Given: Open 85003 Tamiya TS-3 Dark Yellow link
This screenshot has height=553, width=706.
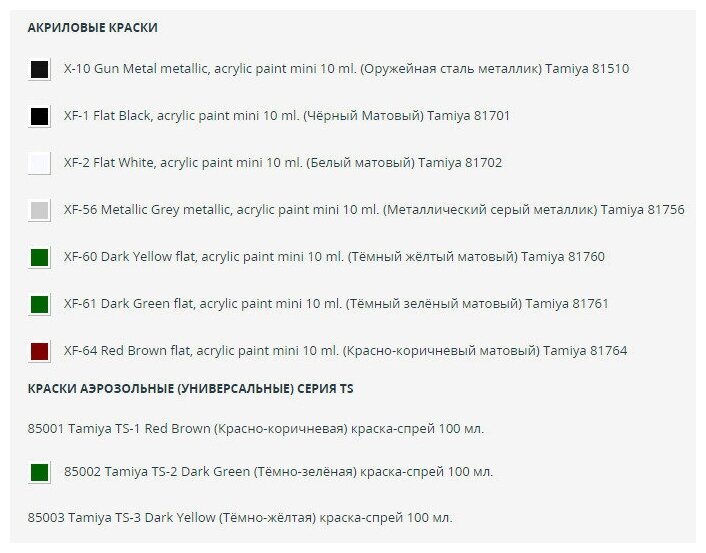Looking at the screenshot, I should 240,518.
